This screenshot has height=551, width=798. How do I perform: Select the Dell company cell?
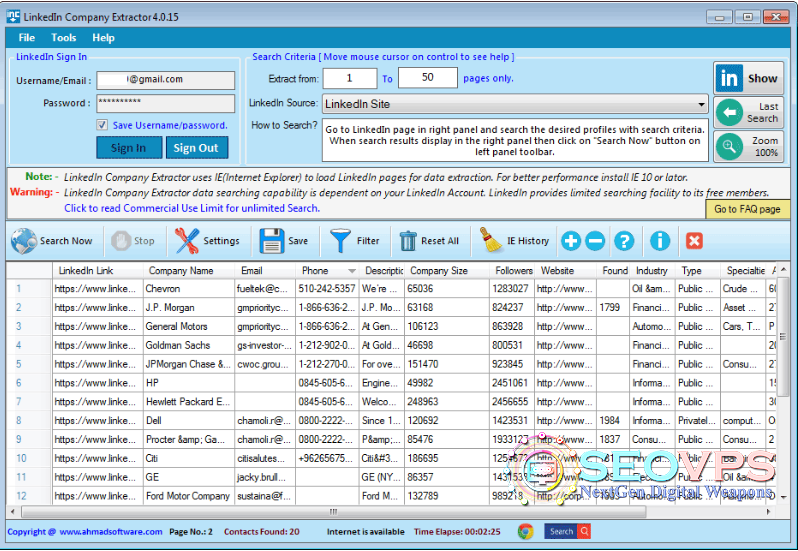(x=189, y=421)
